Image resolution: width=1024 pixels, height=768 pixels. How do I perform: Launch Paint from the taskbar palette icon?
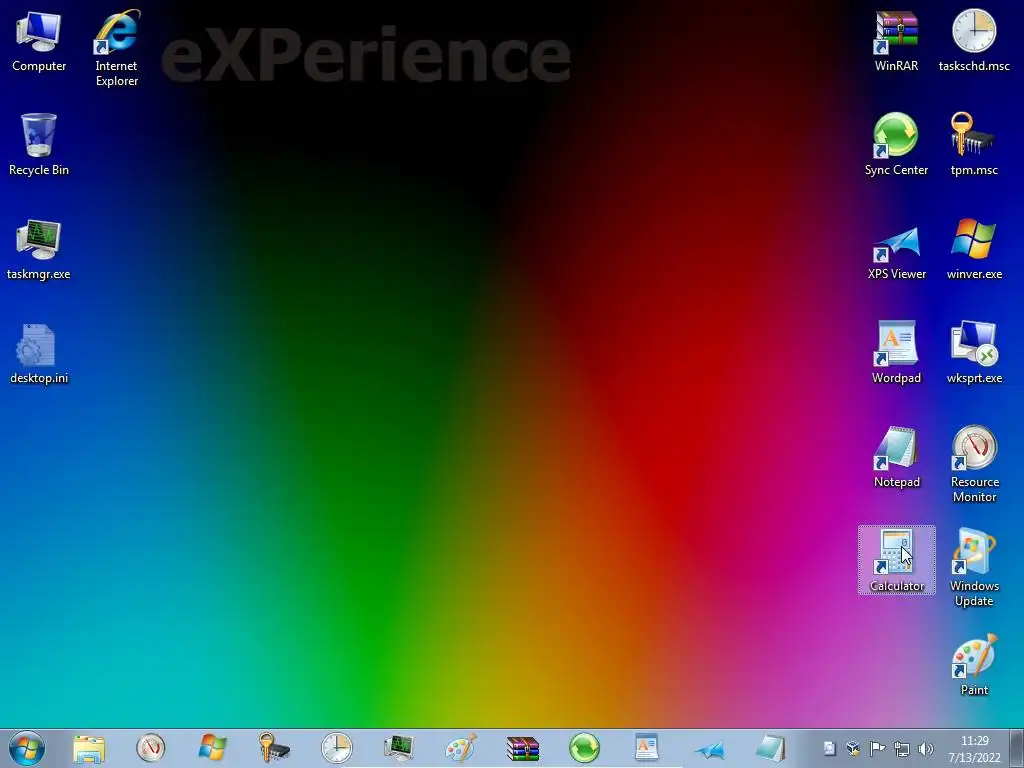[x=460, y=748]
